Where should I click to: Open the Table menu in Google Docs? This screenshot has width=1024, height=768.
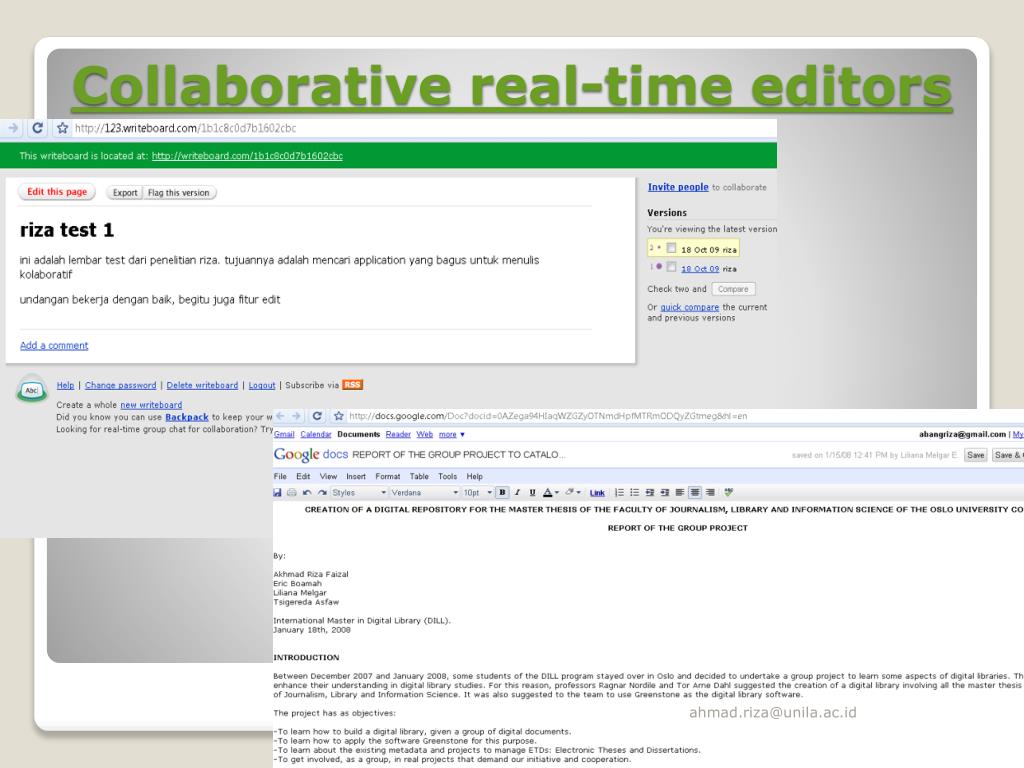click(419, 476)
